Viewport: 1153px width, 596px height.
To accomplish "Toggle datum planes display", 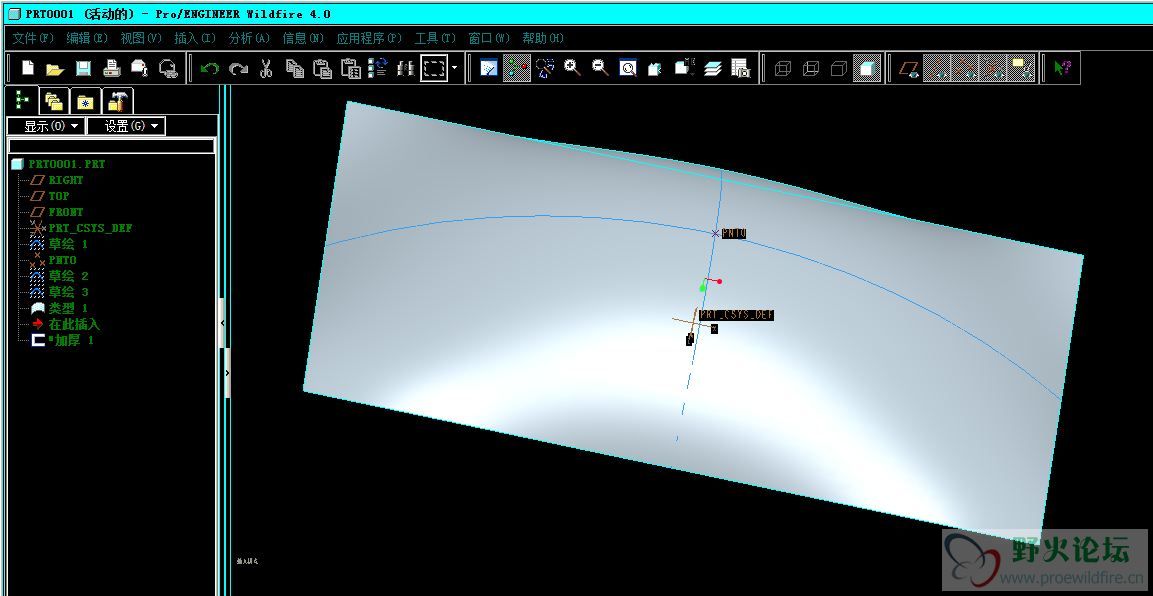I will [x=909, y=68].
